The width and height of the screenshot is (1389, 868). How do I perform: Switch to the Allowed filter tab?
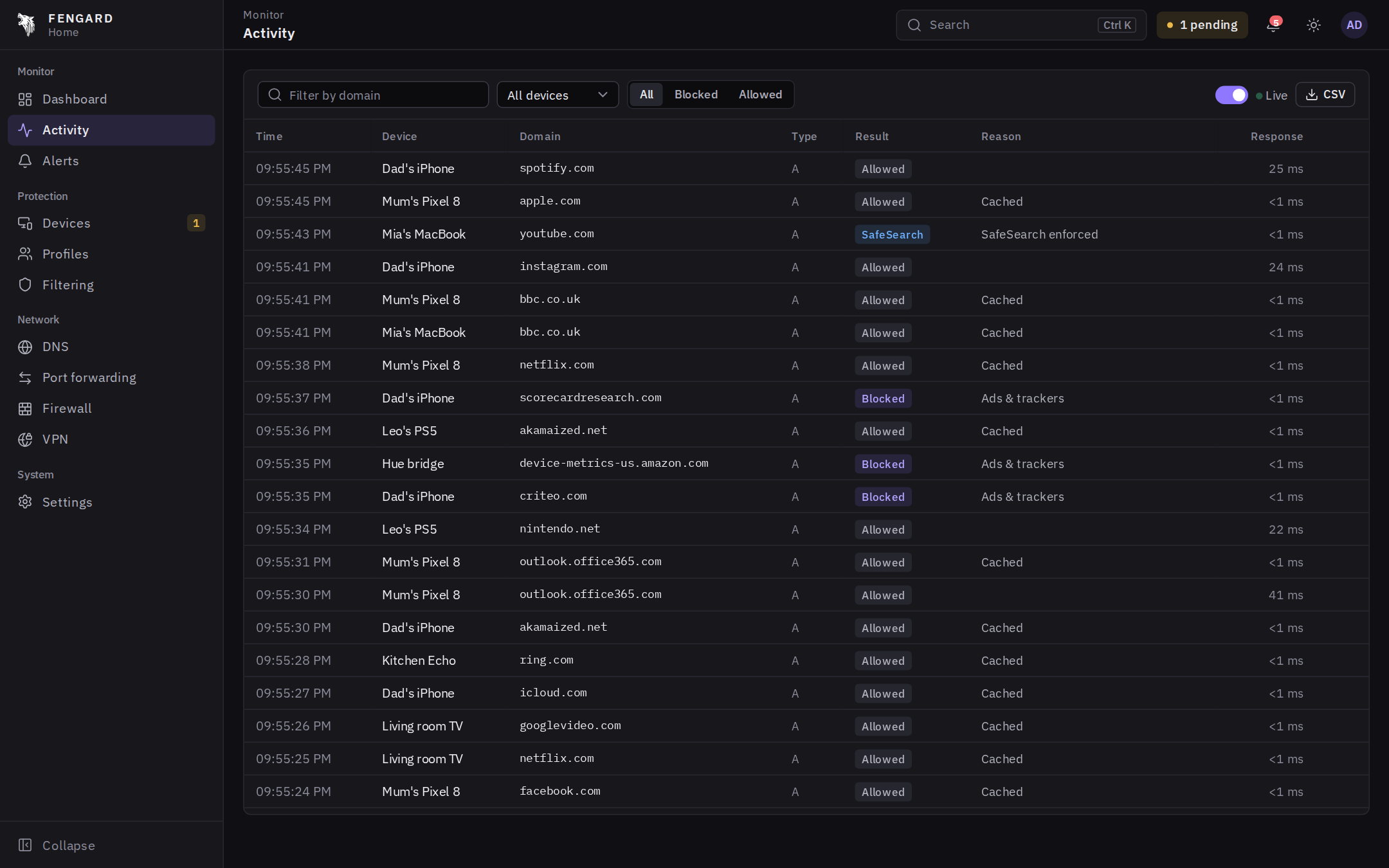pos(760,95)
